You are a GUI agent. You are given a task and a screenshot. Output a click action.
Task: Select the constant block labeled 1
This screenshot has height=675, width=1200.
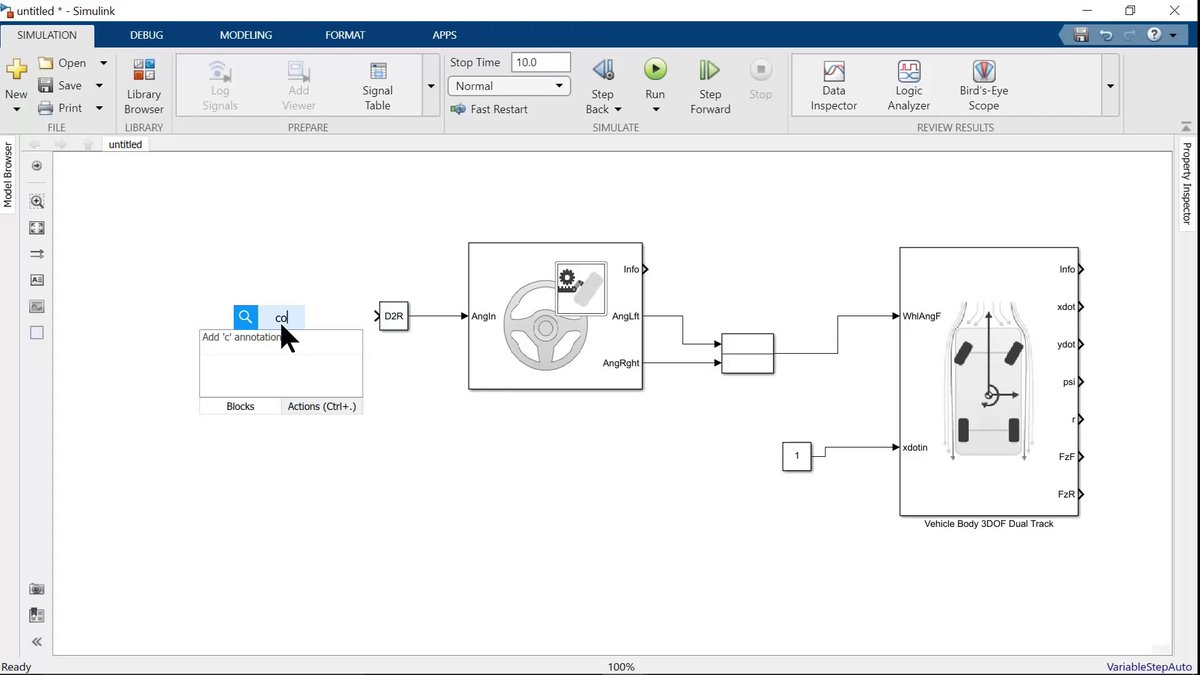tap(797, 457)
